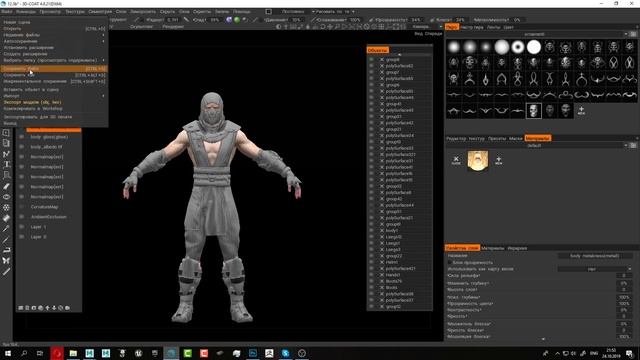The image size is (640, 360).
Task: Open the materials folder default dropdown
Action: (x=625, y=145)
